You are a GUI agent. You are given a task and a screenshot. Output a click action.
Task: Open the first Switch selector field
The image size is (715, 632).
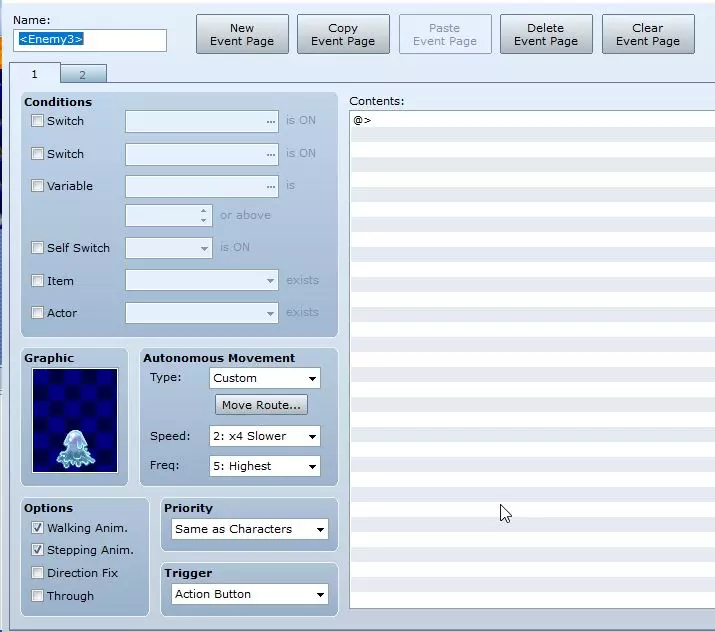[x=202, y=121]
